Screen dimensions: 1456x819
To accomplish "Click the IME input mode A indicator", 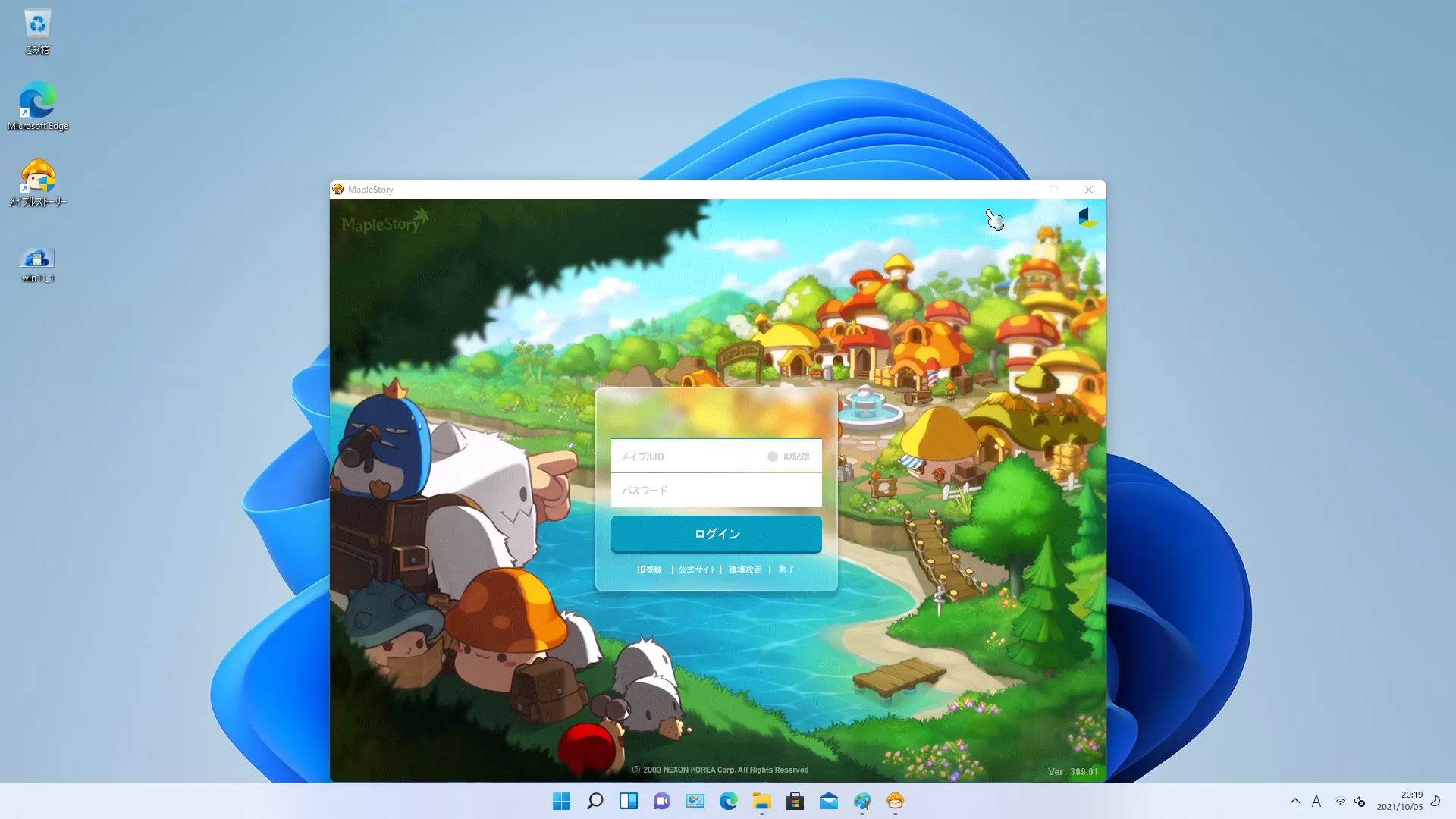I will (x=1316, y=801).
